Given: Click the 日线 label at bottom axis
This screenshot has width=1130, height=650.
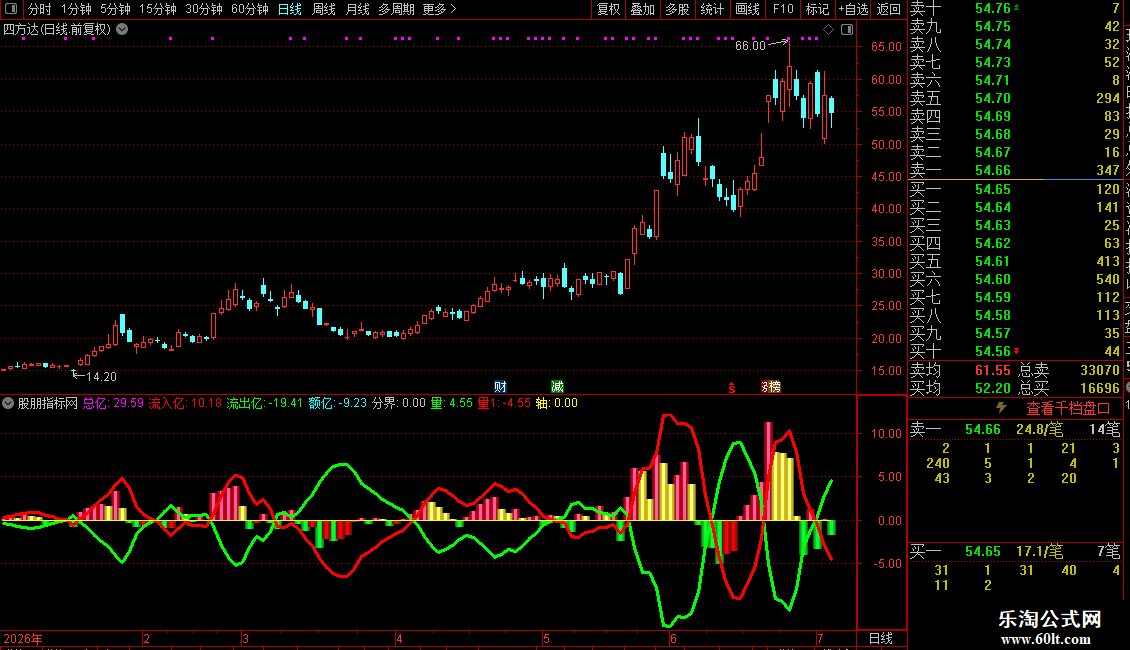Looking at the screenshot, I should (881, 638).
